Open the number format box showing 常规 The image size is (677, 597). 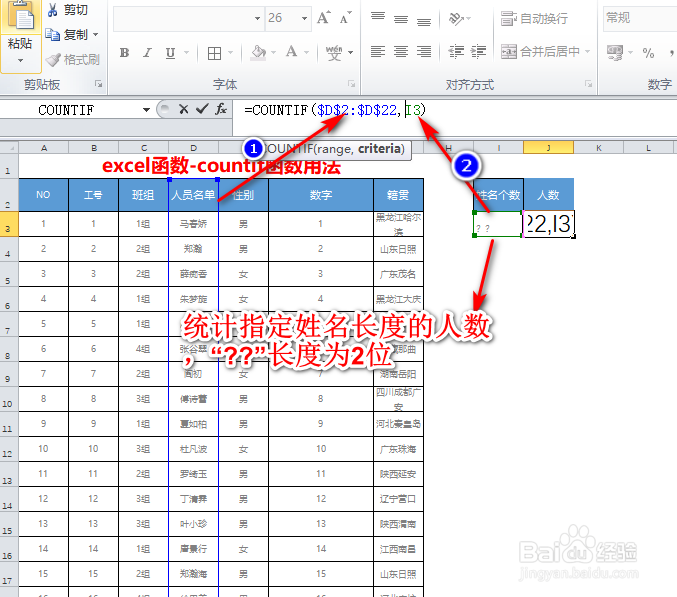640,18
